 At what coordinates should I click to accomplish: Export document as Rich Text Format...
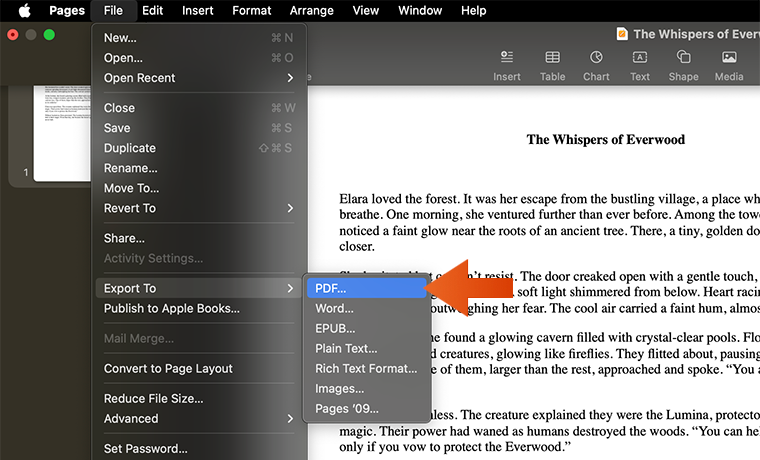(367, 368)
